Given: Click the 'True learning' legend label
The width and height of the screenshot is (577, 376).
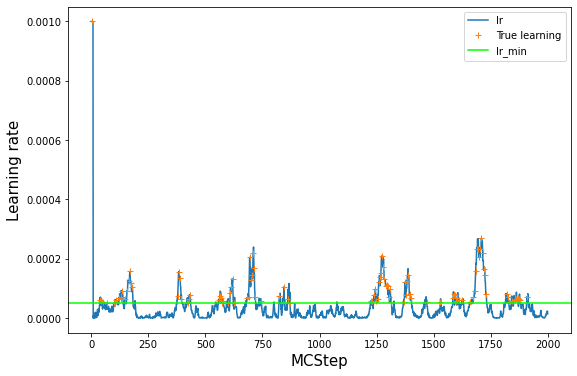Looking at the screenshot, I should tap(529, 35).
